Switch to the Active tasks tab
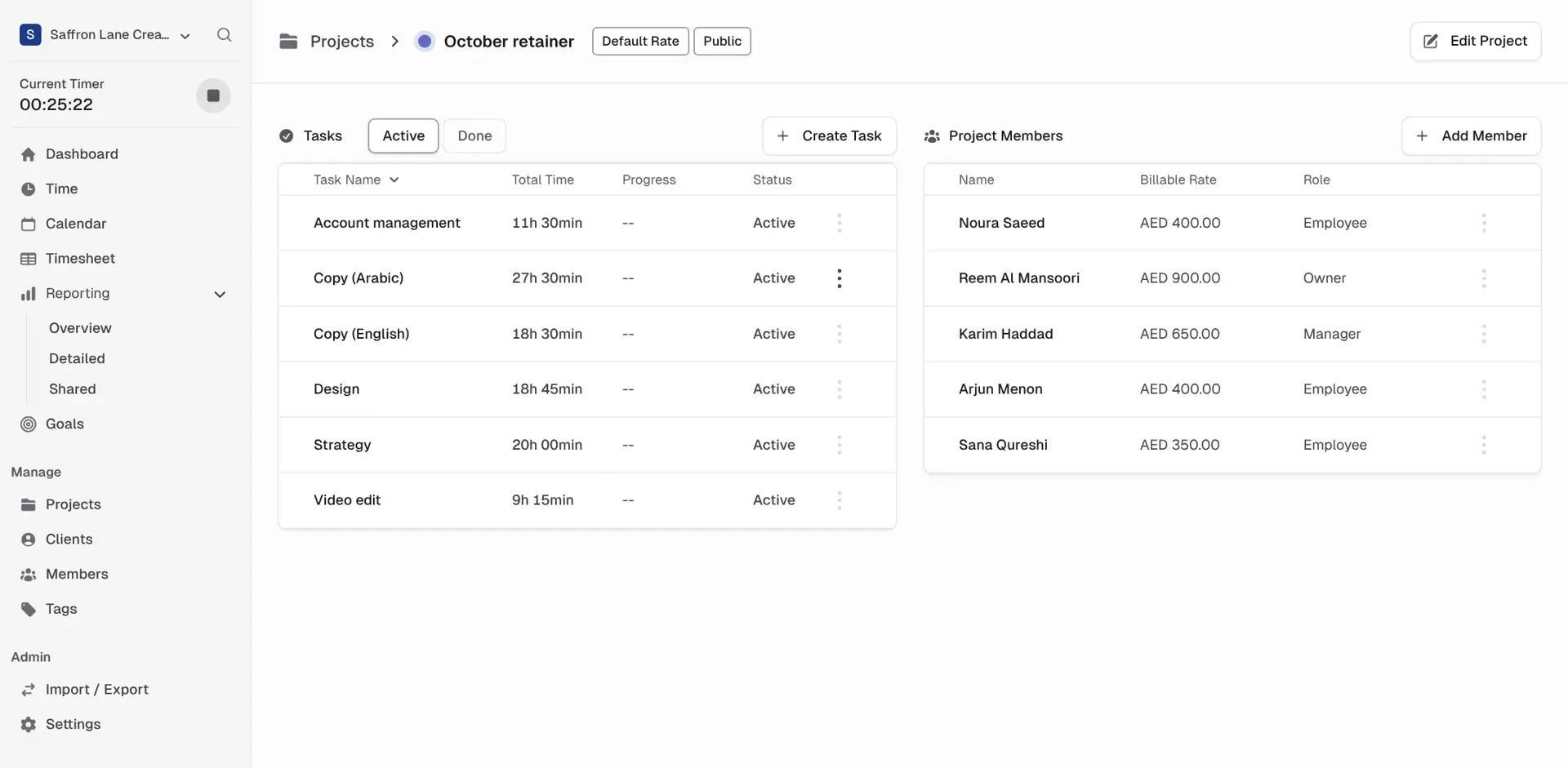Image resolution: width=1568 pixels, height=768 pixels. (403, 135)
